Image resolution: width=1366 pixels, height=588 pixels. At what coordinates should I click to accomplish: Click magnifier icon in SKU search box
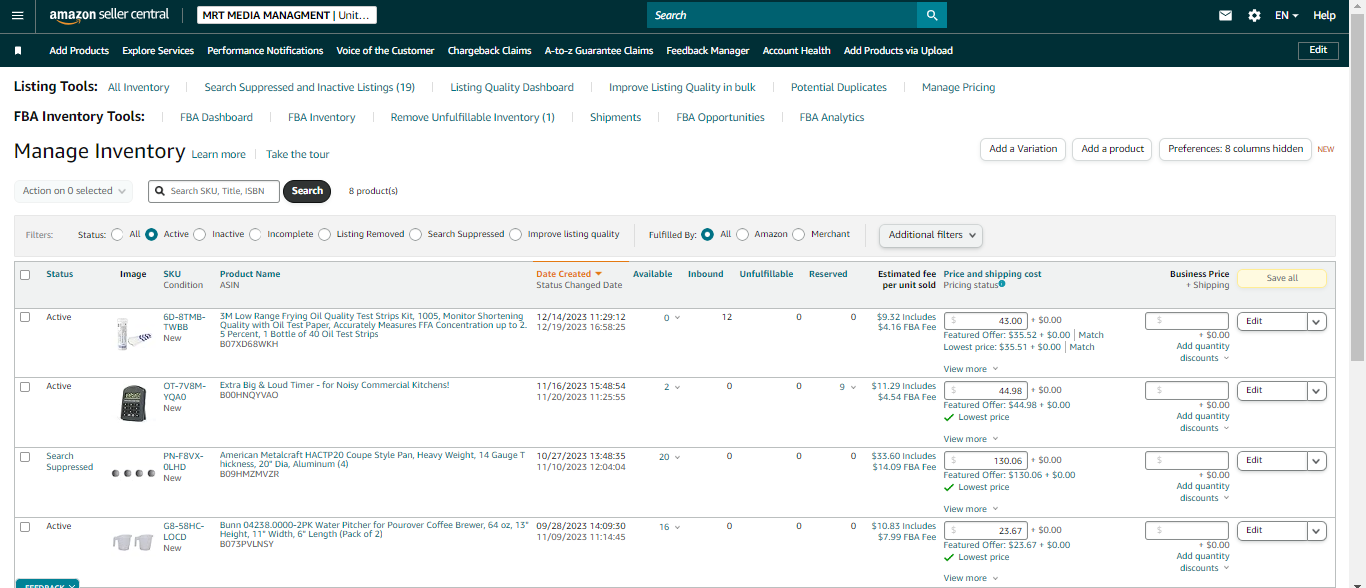(x=160, y=191)
